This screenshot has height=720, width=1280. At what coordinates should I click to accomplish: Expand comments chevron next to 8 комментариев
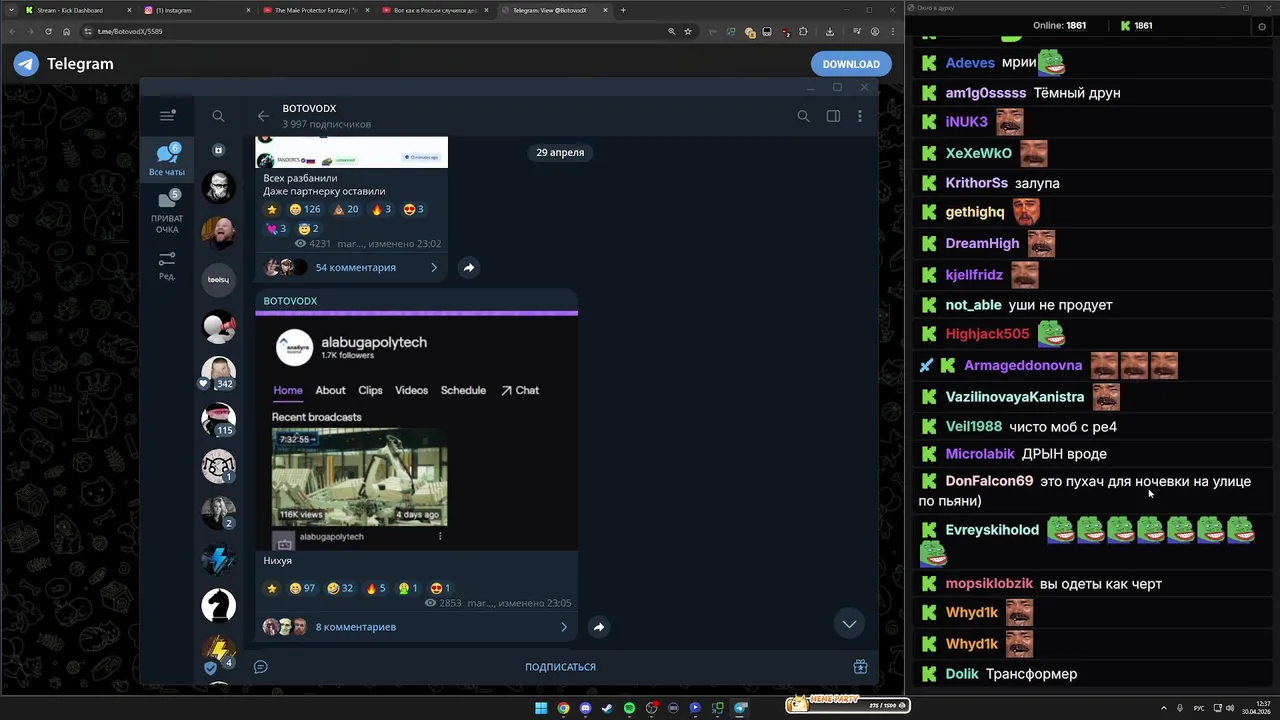point(564,627)
